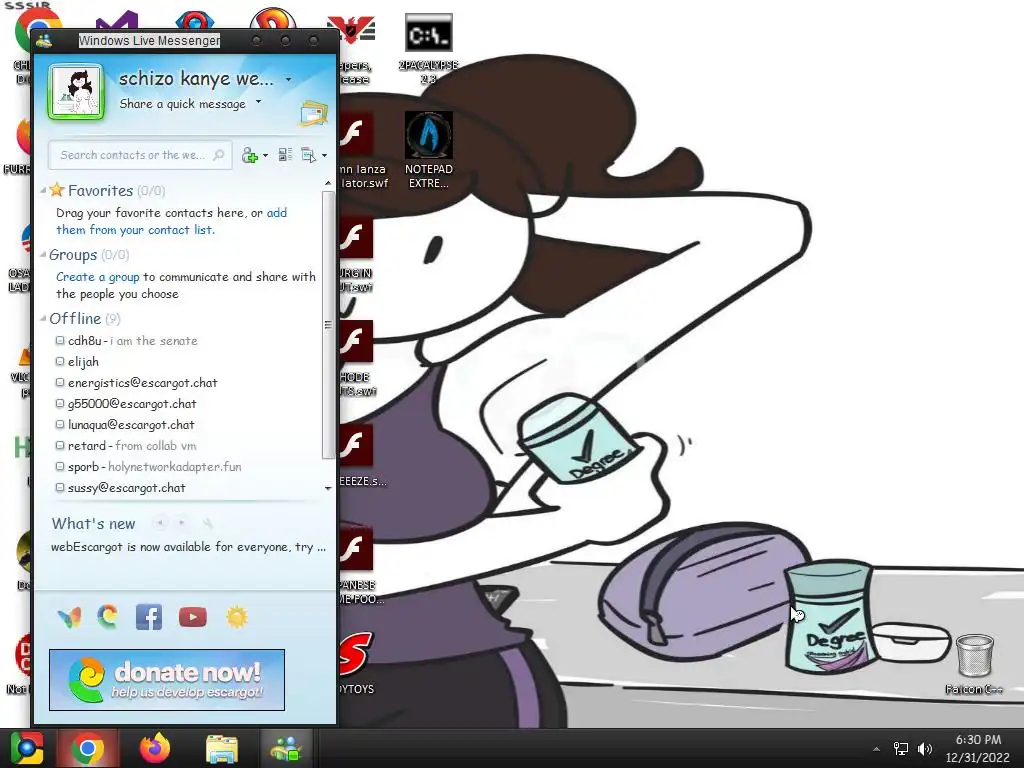Screen dimensions: 1024x768
Task: Open the YouTube icon in Messenger
Action: [x=193, y=617]
